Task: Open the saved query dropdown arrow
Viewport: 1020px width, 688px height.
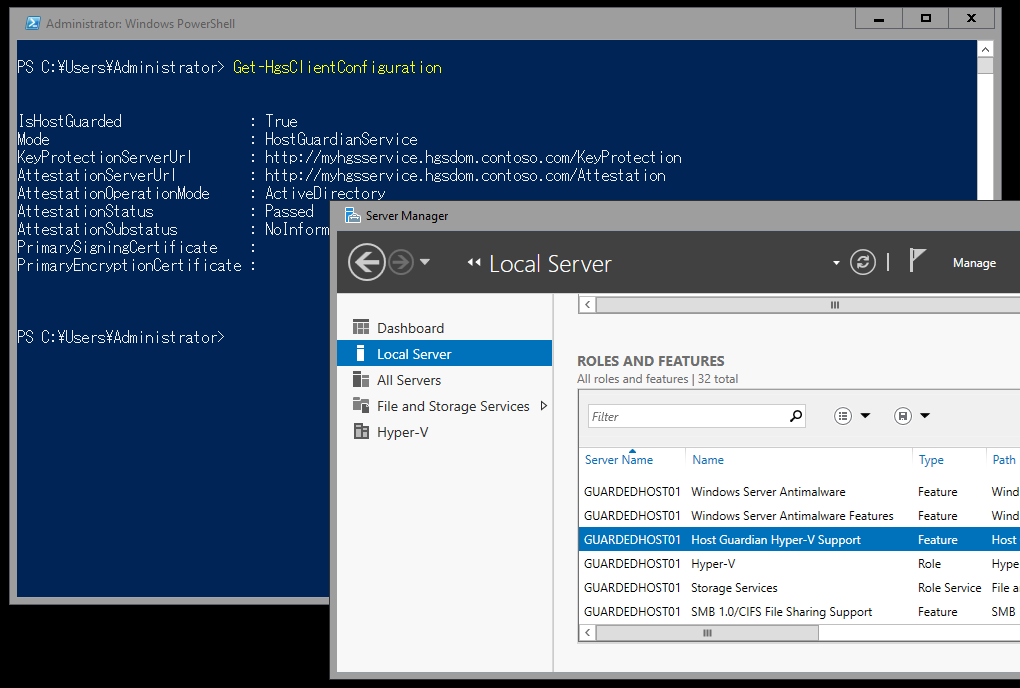Action: coord(922,415)
